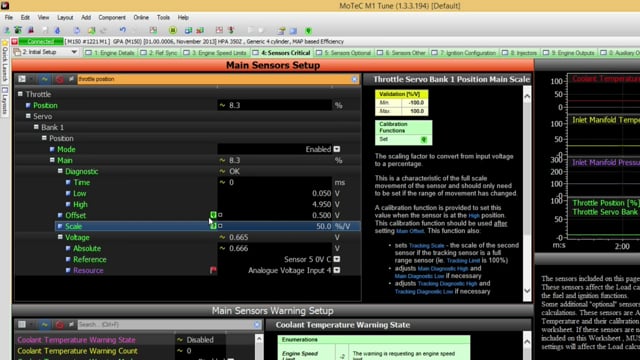Follow the Tracking Limit help link
The image size is (640, 360).
pos(463,260)
